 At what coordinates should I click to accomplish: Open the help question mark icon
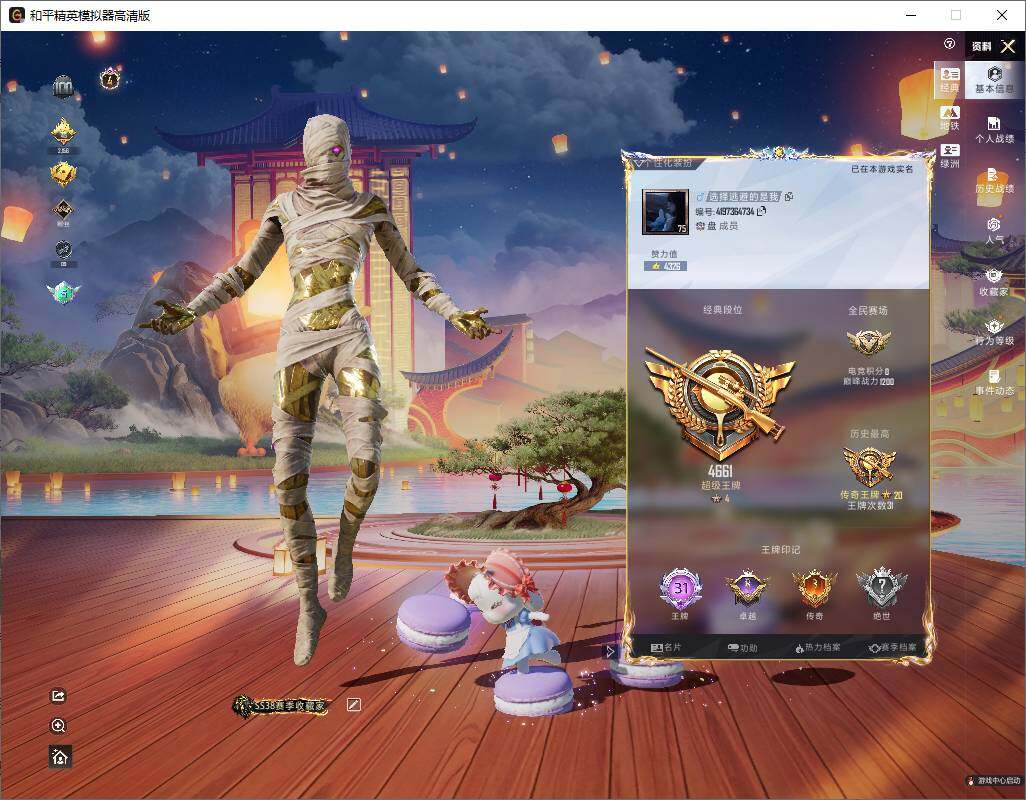[x=949, y=44]
